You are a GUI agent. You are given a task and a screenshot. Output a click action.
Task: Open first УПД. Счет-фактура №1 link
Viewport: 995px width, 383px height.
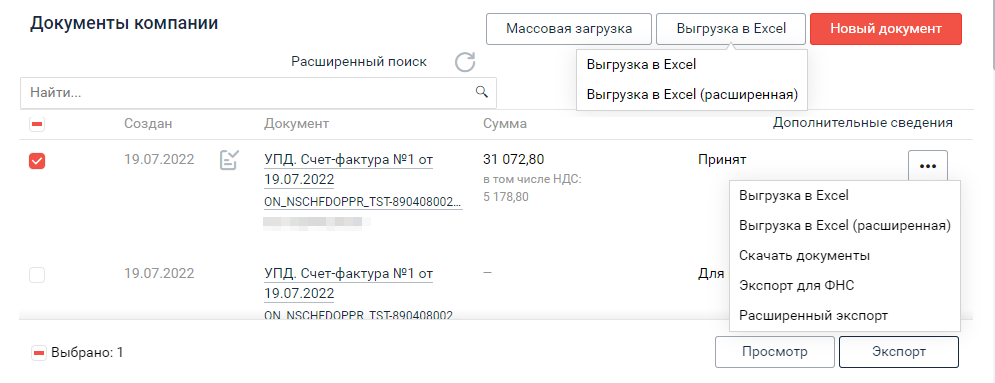[x=348, y=169]
